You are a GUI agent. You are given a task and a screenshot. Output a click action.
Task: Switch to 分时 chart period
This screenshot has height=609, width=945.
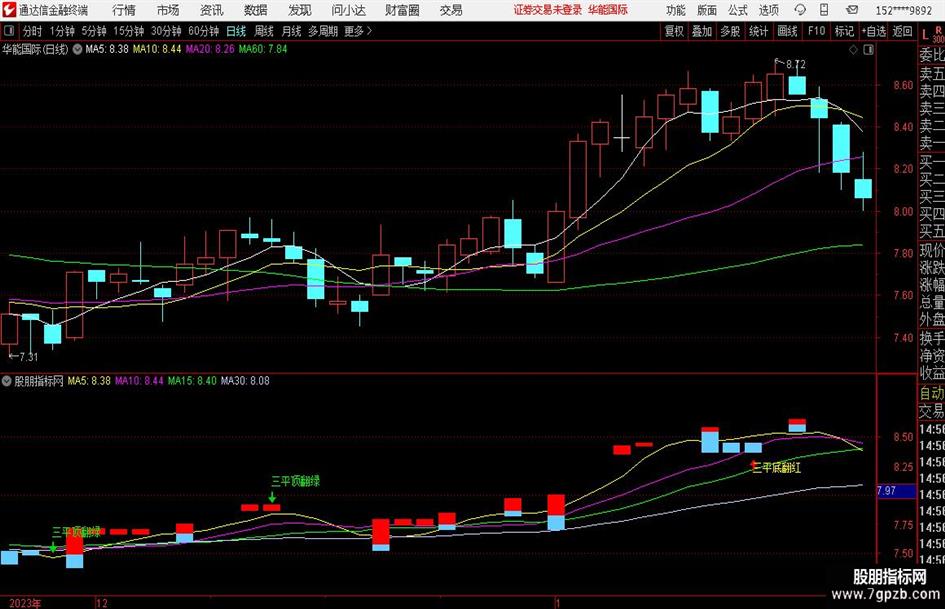pos(33,31)
